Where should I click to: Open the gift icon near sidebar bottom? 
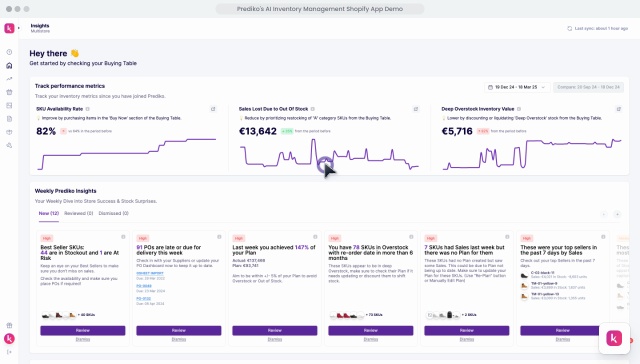tap(9, 325)
